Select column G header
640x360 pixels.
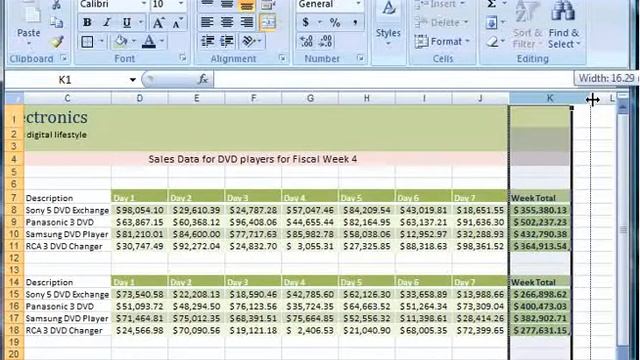click(310, 98)
